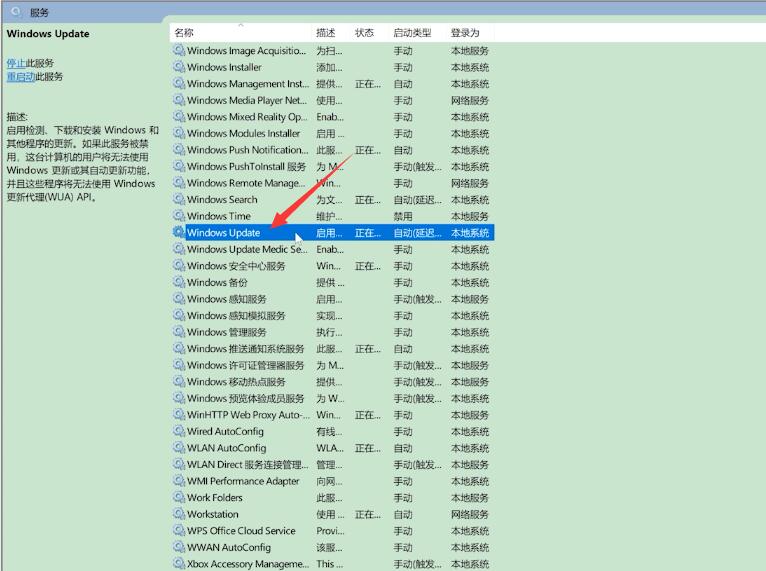This screenshot has width=766, height=571.
Task: Sort by the 启动类型 column header
Action: click(x=412, y=33)
